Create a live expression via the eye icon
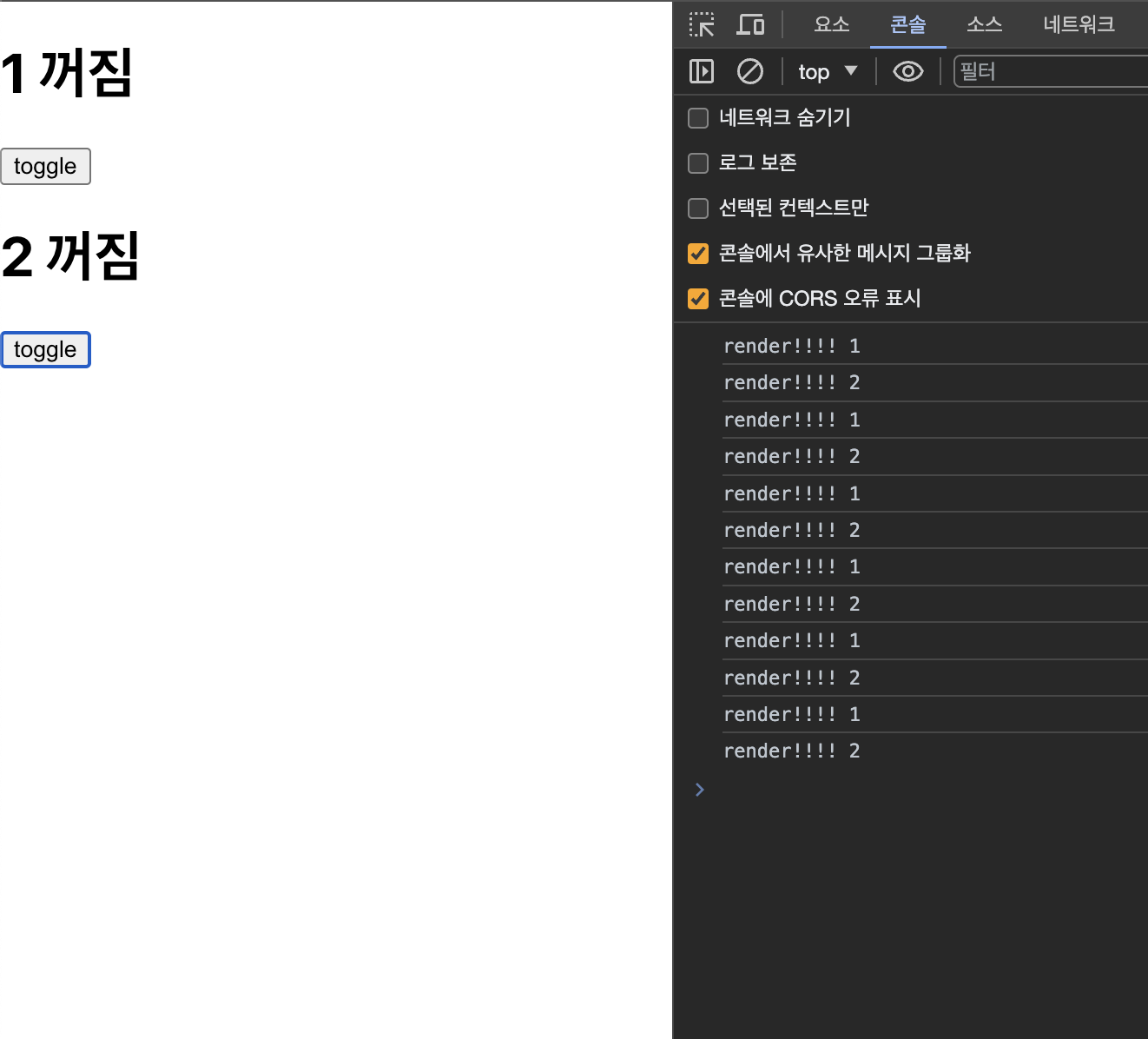Viewport: 1148px width, 1039px height. (x=907, y=71)
